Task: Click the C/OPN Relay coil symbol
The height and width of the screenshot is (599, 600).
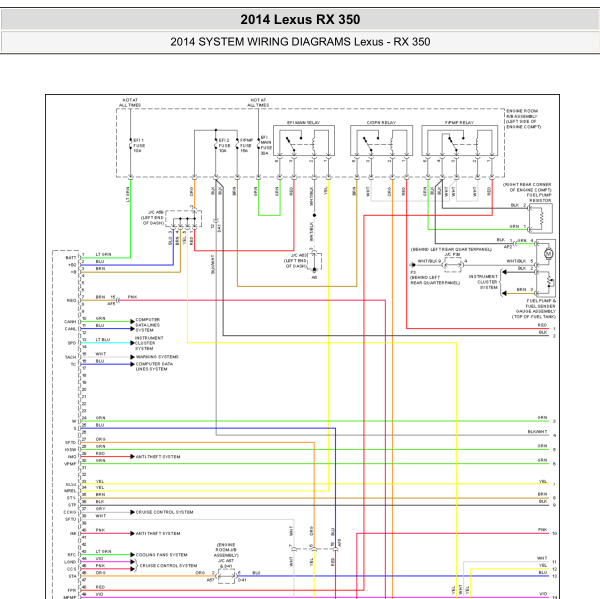Action: 392,144
